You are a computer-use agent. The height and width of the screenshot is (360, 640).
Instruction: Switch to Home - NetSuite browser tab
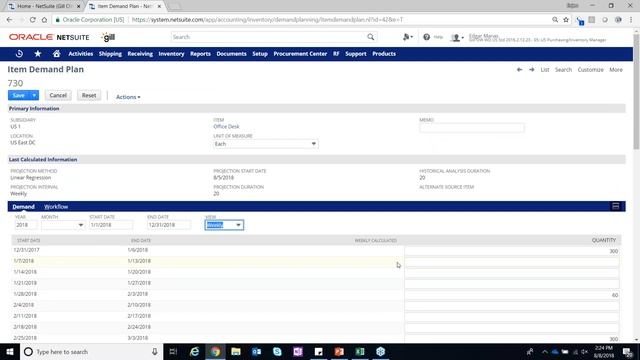(x=44, y=6)
